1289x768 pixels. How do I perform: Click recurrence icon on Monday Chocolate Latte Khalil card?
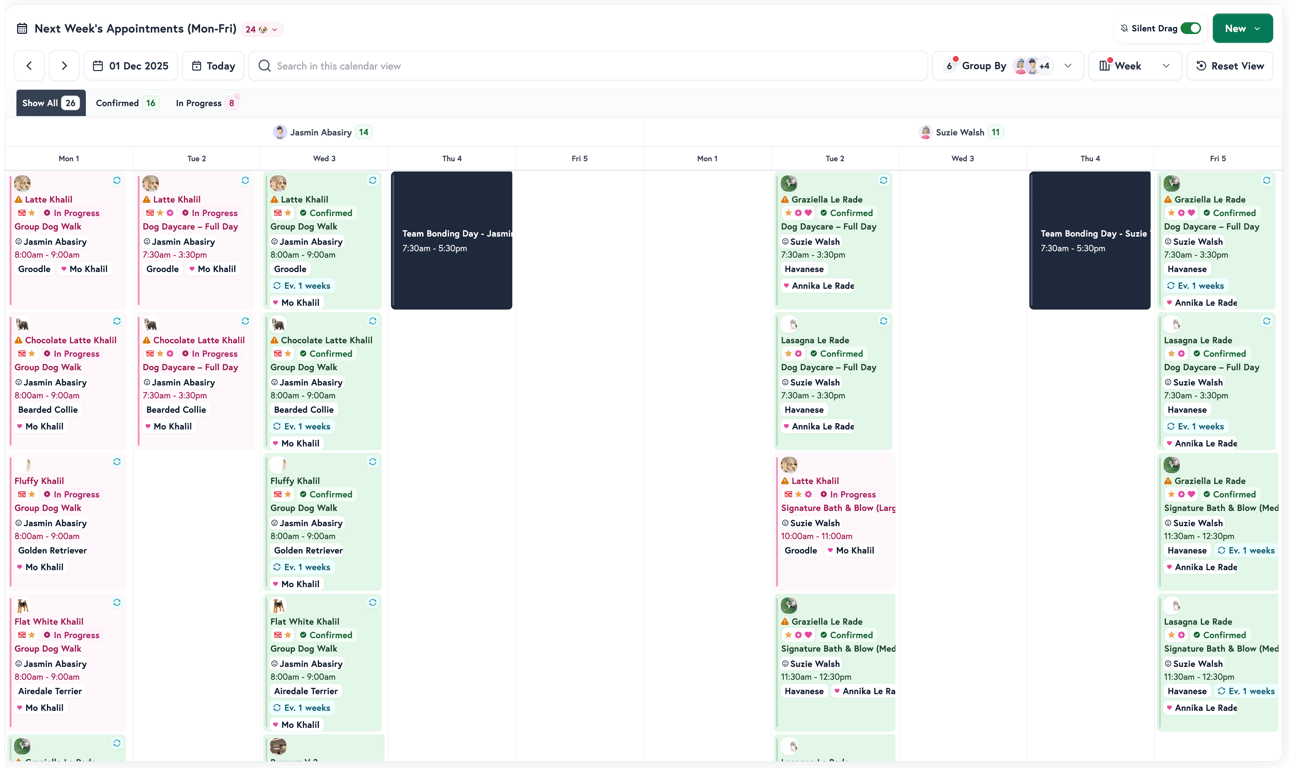coord(117,322)
